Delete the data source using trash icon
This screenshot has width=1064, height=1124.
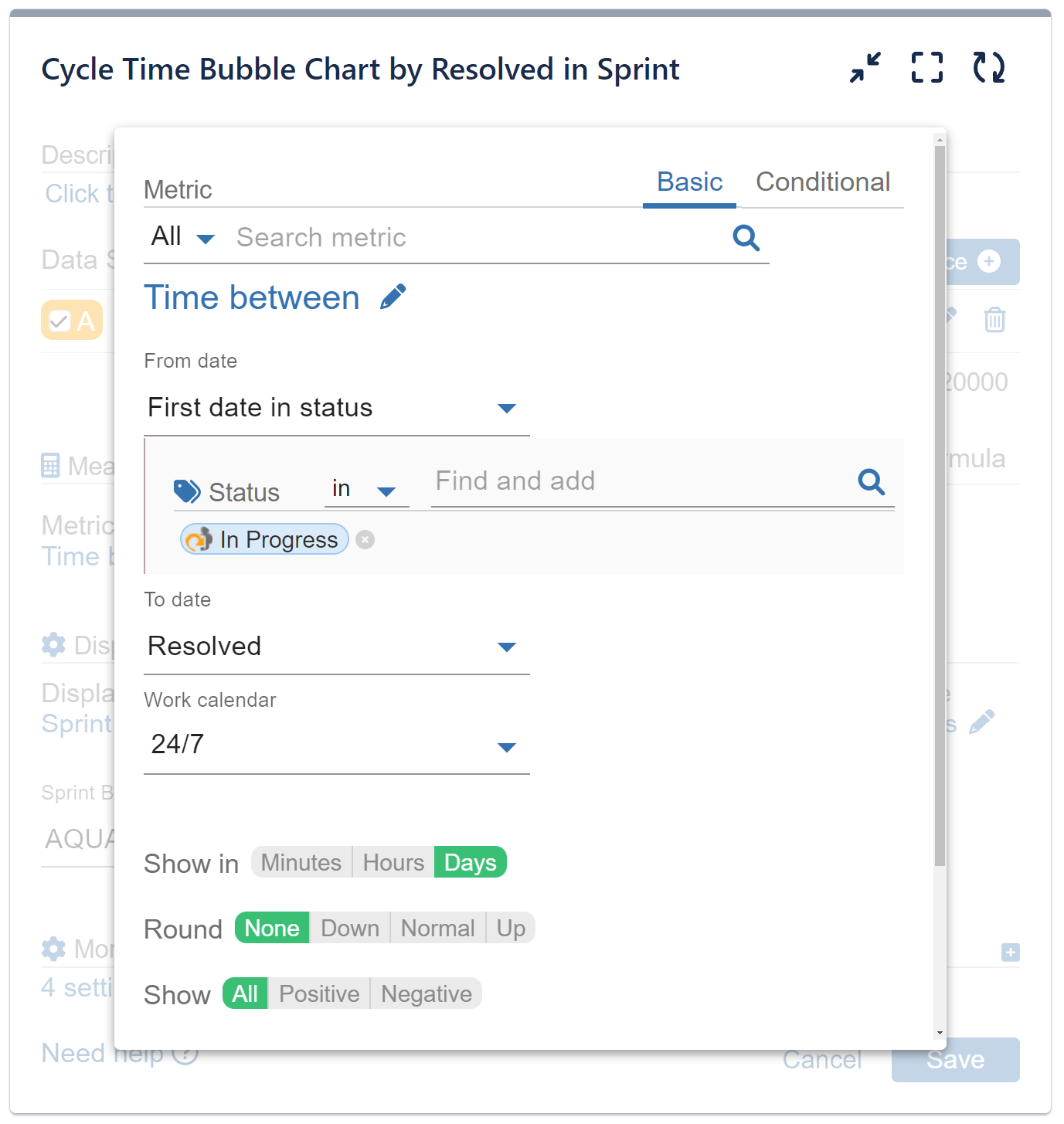point(994,320)
